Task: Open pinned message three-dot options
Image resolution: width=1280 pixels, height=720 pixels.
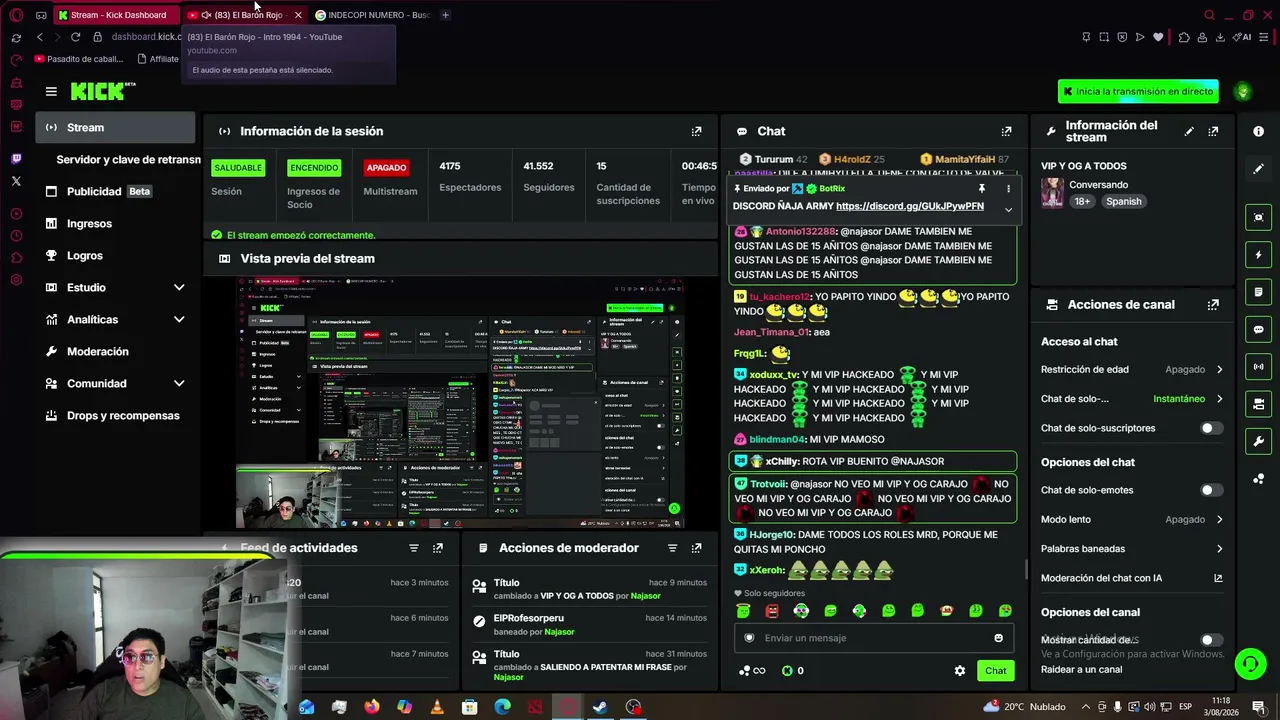Action: point(1008,188)
